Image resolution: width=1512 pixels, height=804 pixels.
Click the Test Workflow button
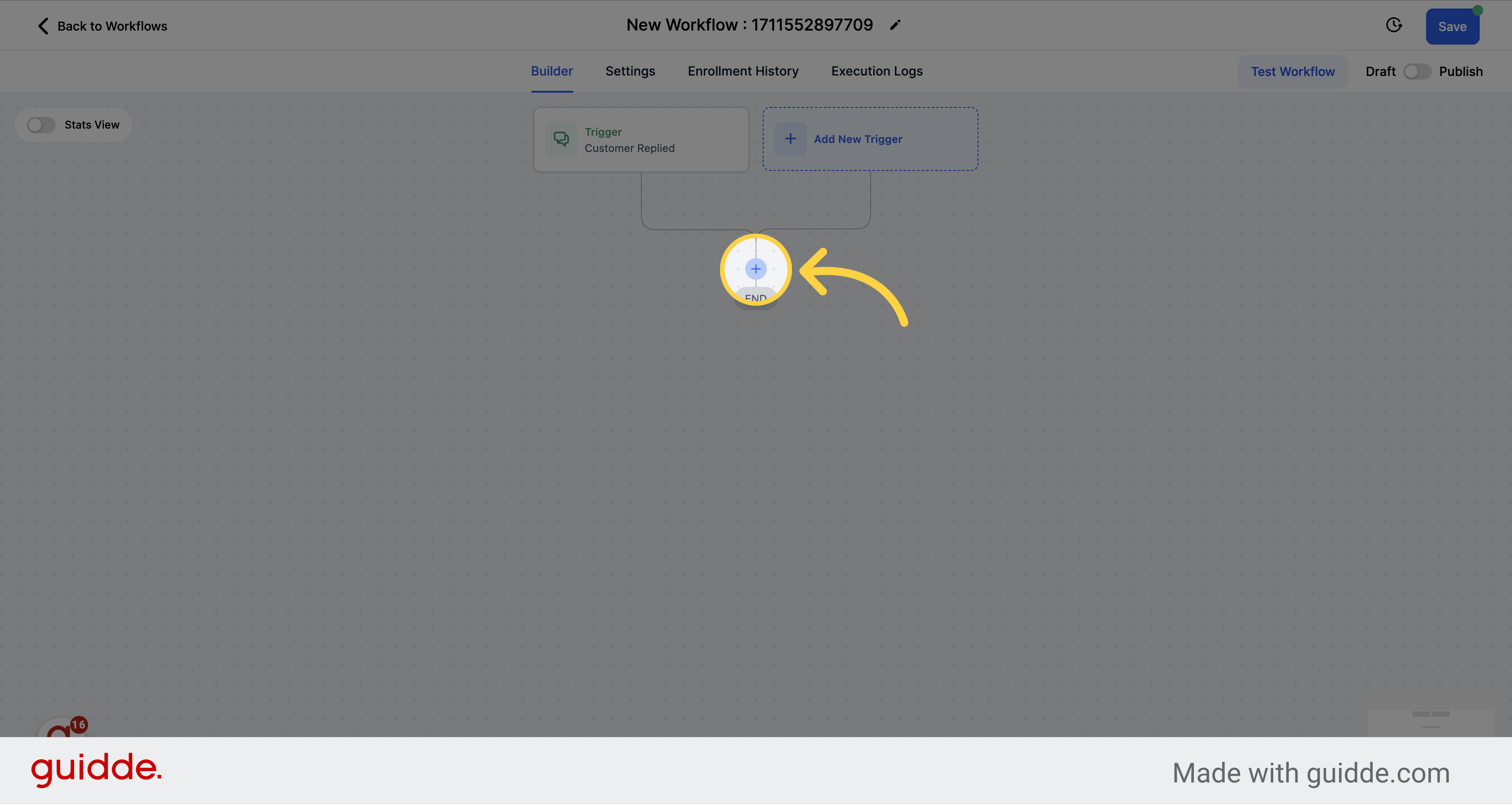[x=1293, y=71]
